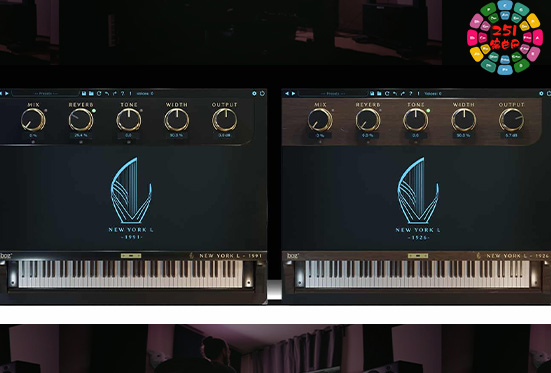Click redo arrow in 1926 plugin toolbar

402,94
